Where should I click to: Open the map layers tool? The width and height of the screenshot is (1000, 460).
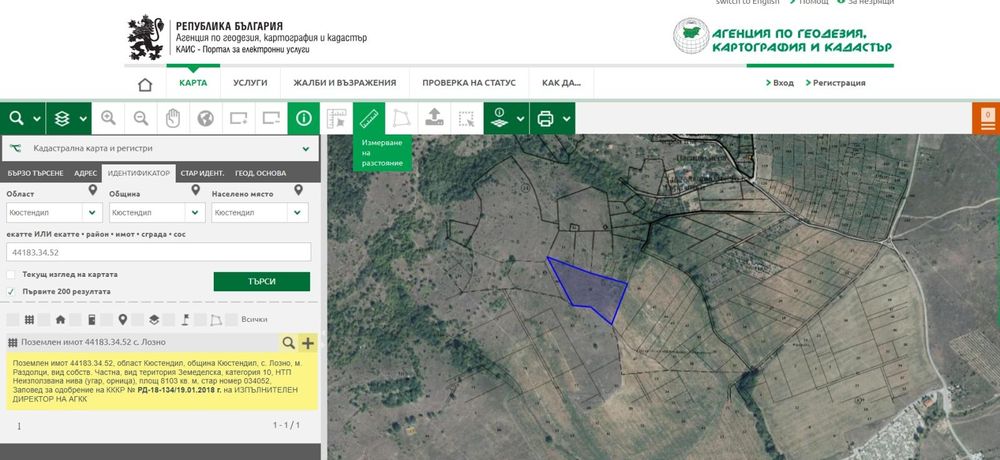tap(61, 119)
